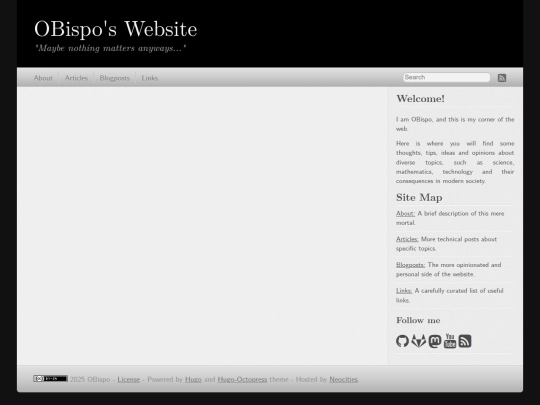Open the Mastodon profile icon
The width and height of the screenshot is (540, 405).
pos(435,341)
